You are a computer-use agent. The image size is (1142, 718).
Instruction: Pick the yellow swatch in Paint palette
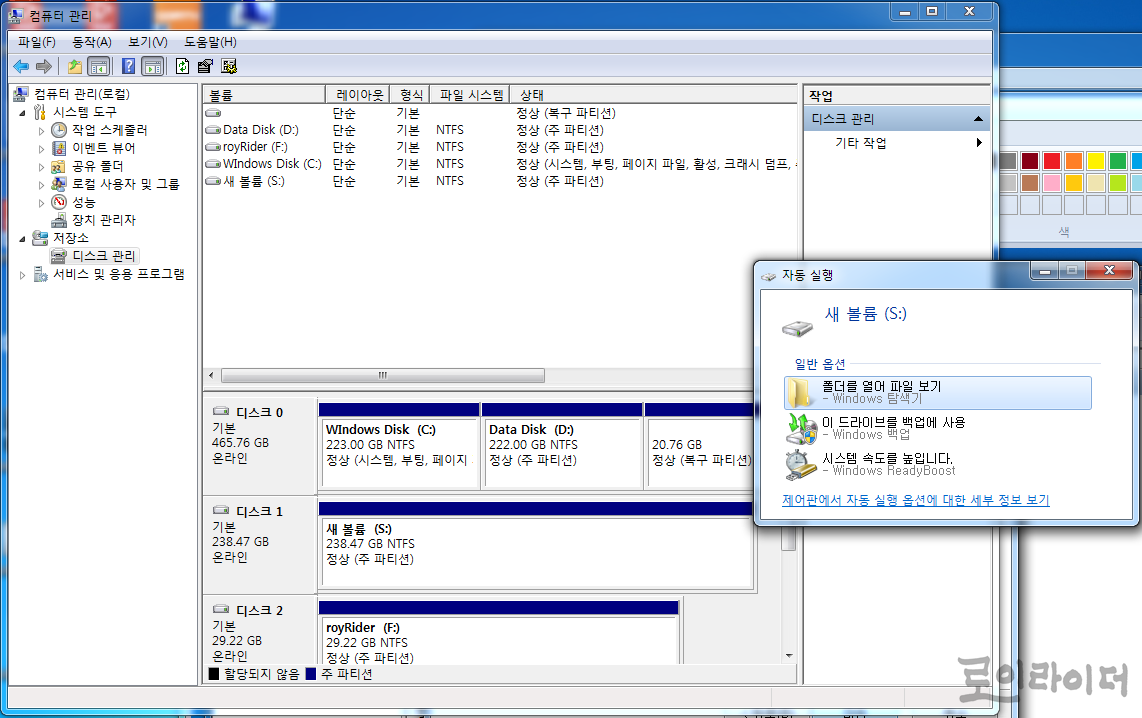1095,161
